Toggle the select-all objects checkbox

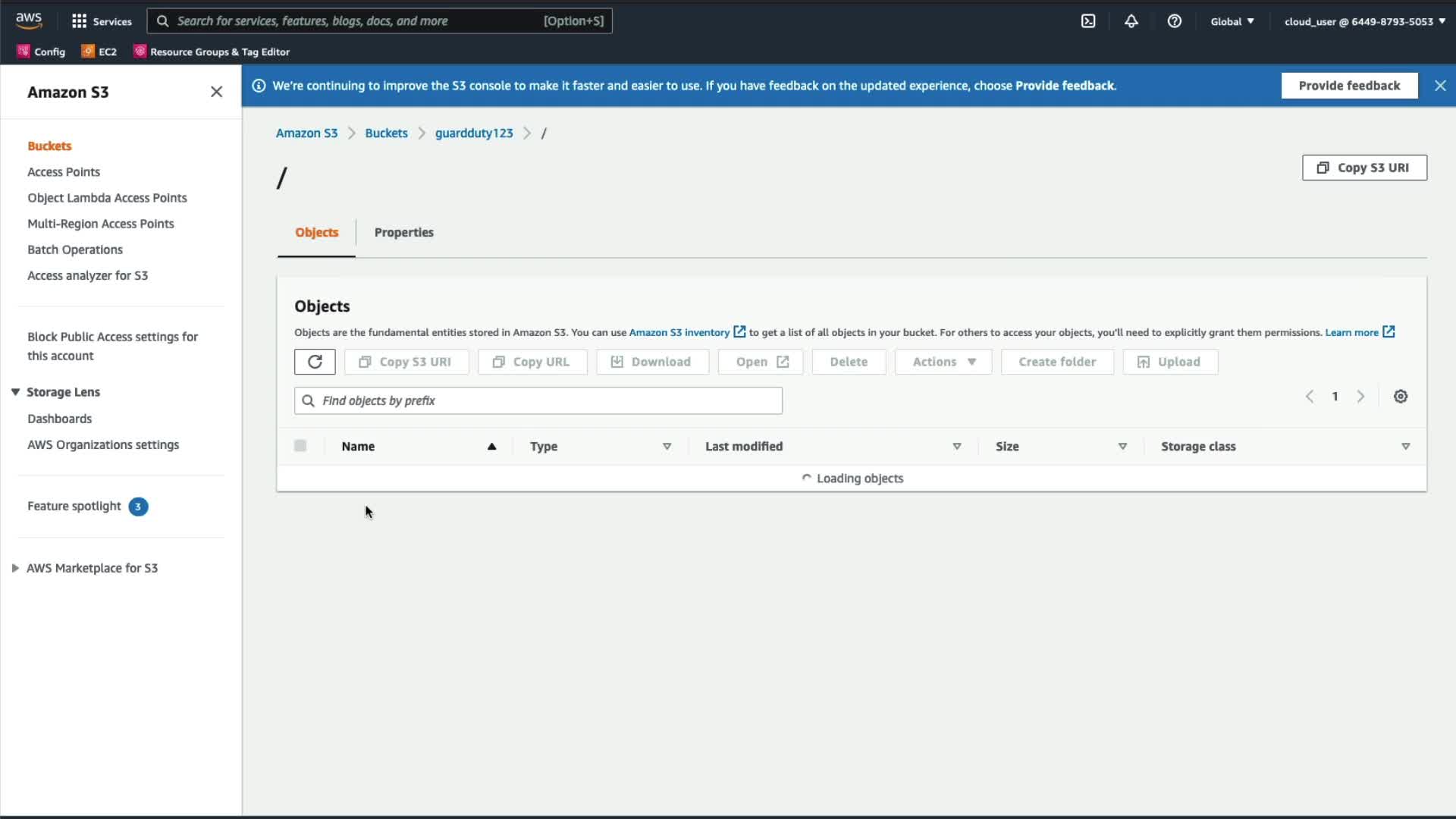[300, 446]
